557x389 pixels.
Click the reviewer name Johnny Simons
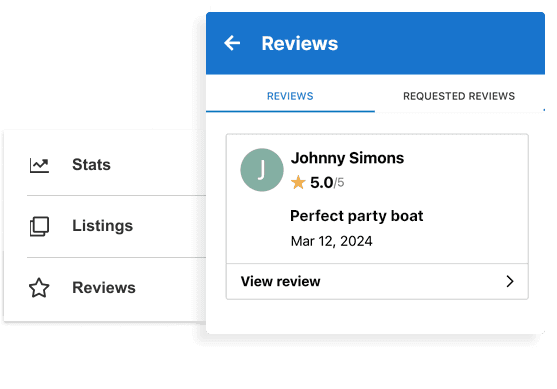(x=347, y=158)
